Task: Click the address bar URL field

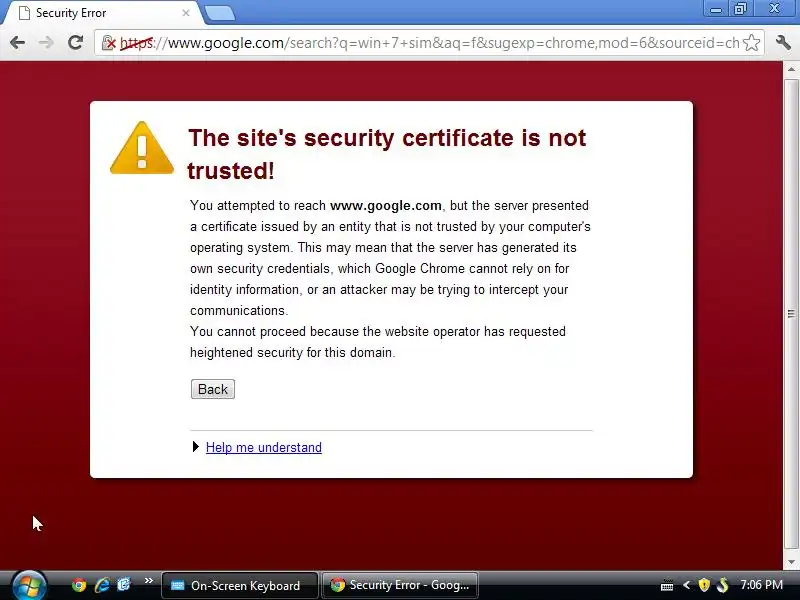Action: [x=430, y=43]
